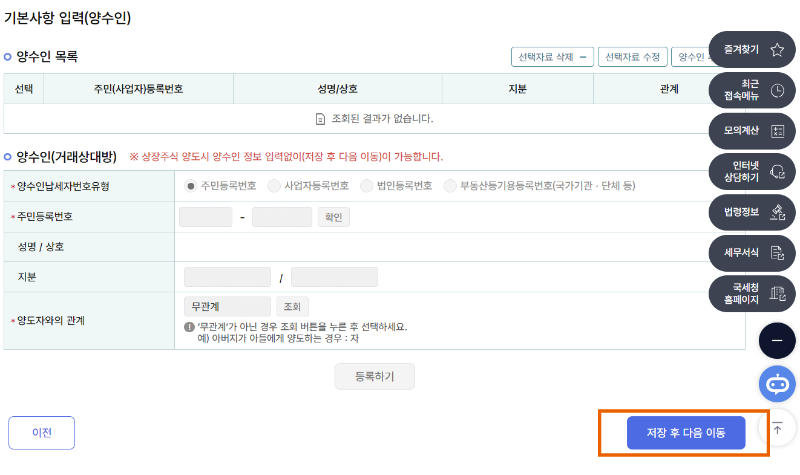Viewport: 800px width, 475px height.
Task: Select the 법인등록번호 radio option
Action: 366,186
